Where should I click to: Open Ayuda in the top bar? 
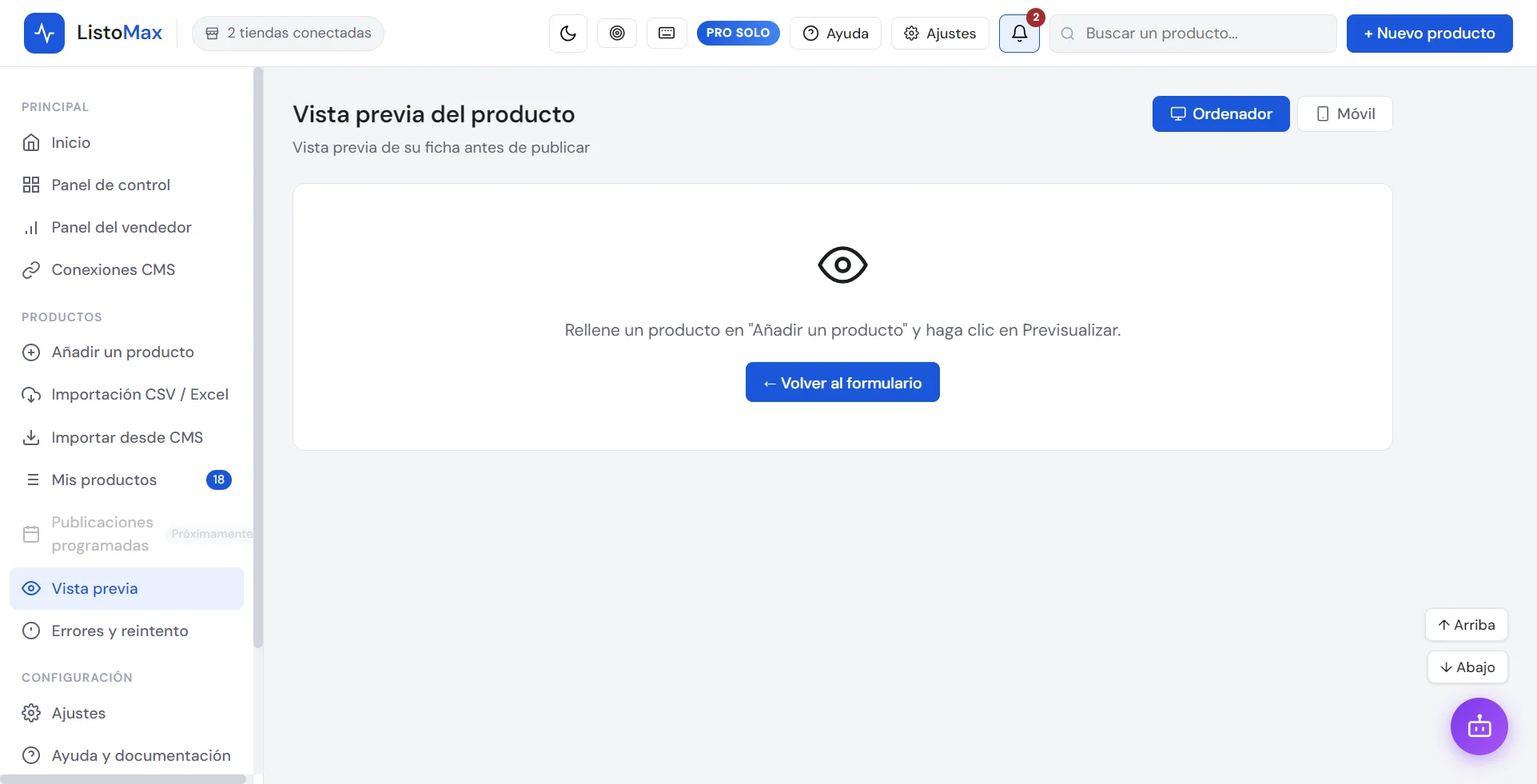tap(835, 34)
